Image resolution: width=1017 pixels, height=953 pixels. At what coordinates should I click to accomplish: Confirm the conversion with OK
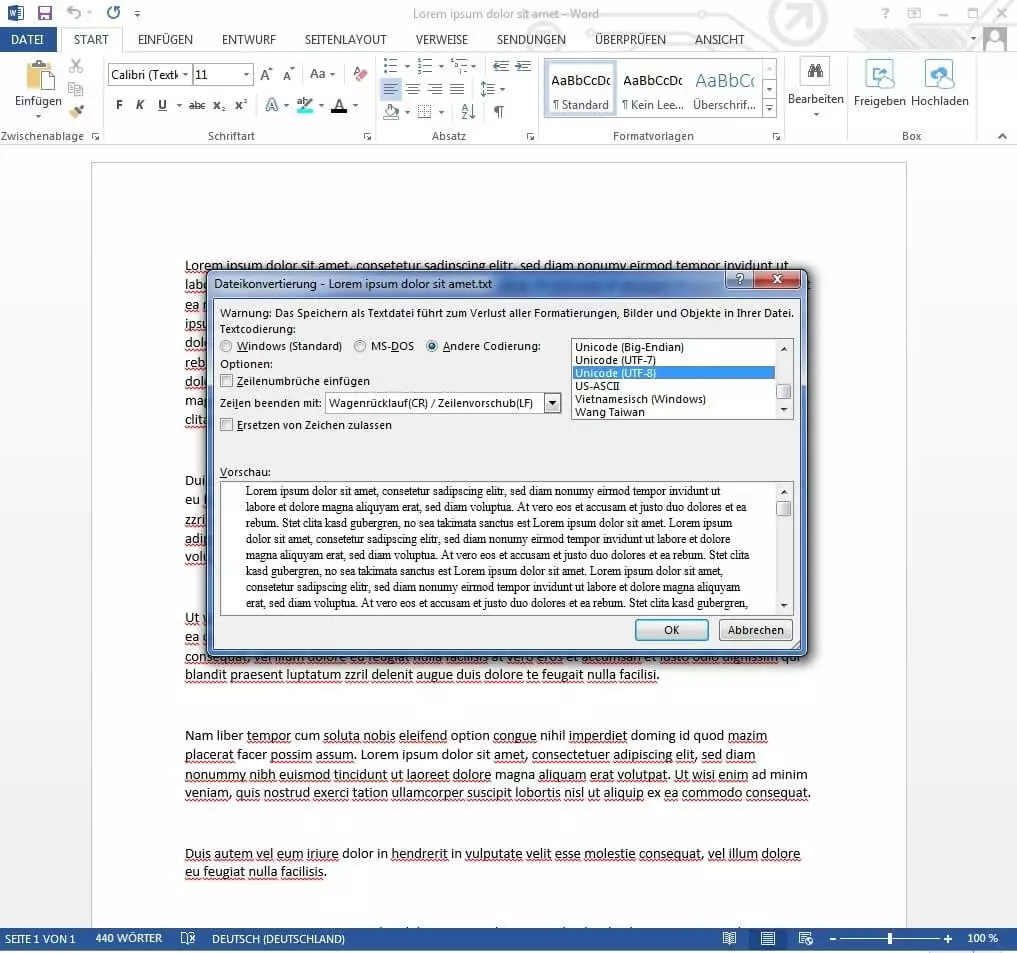[671, 630]
